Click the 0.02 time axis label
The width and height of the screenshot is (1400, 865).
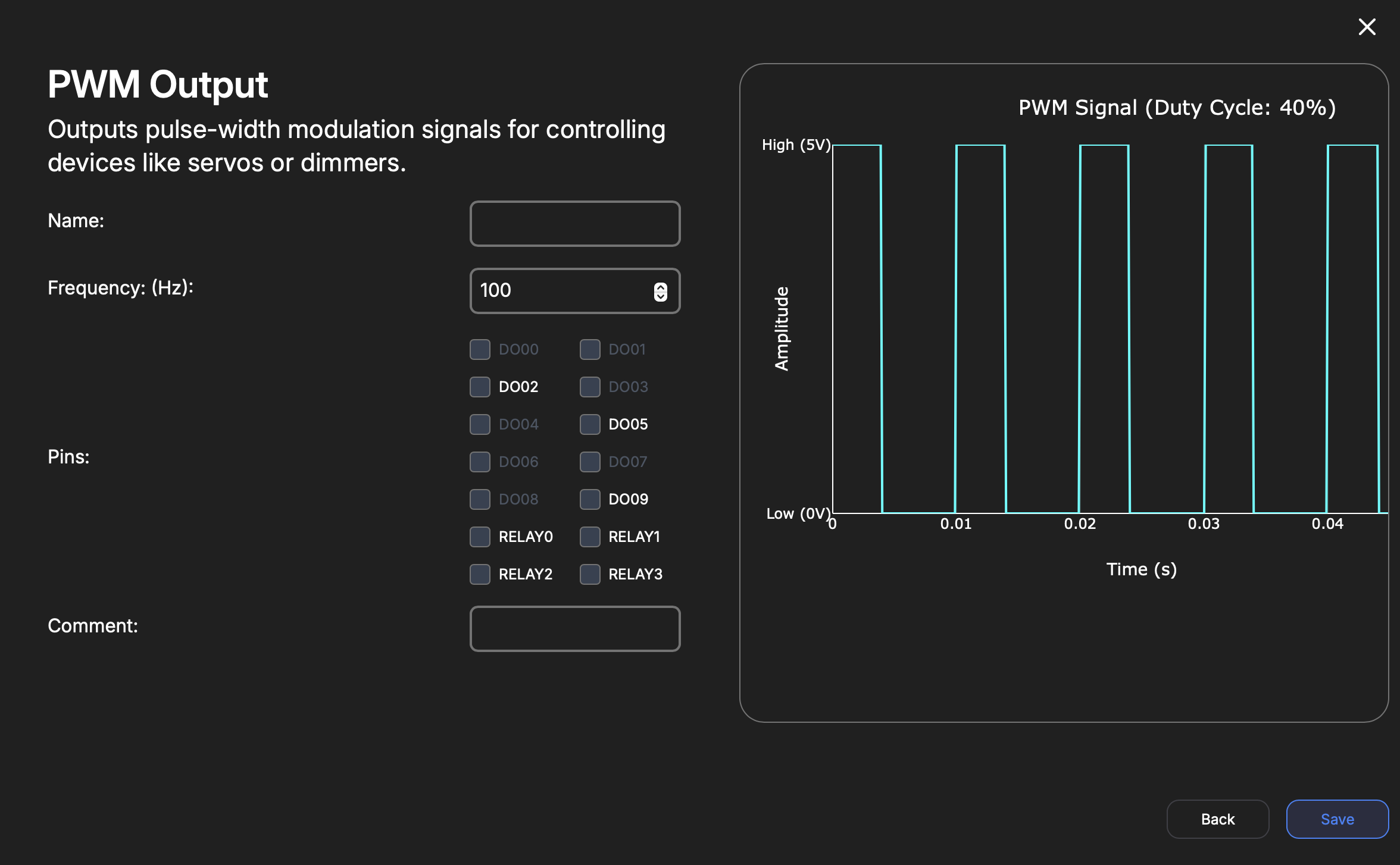tap(1079, 524)
